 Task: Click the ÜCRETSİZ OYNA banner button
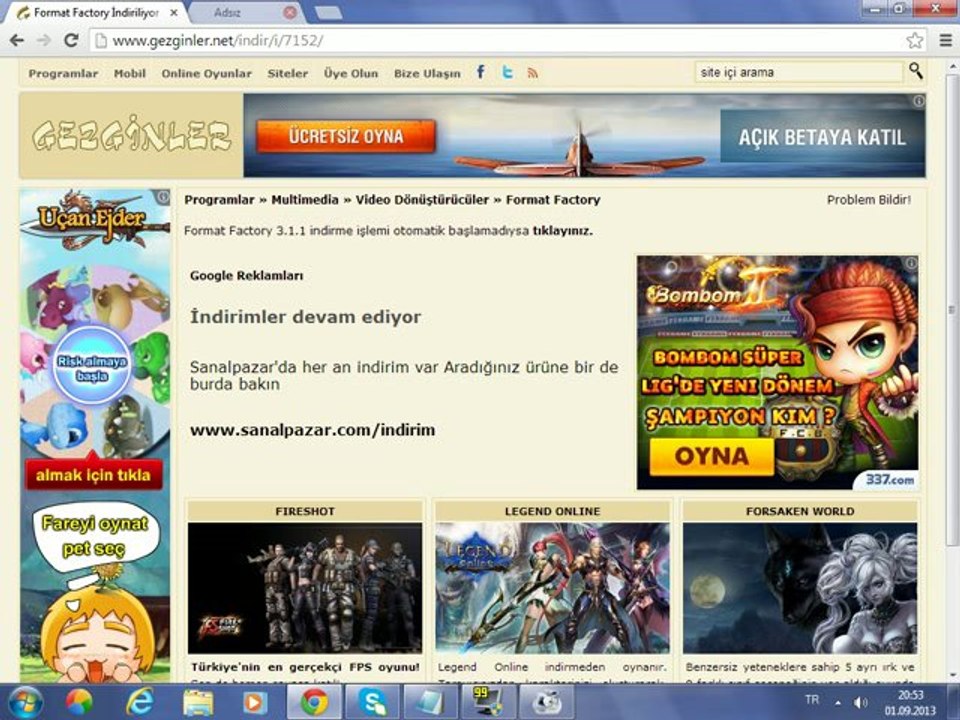pyautogui.click(x=346, y=136)
